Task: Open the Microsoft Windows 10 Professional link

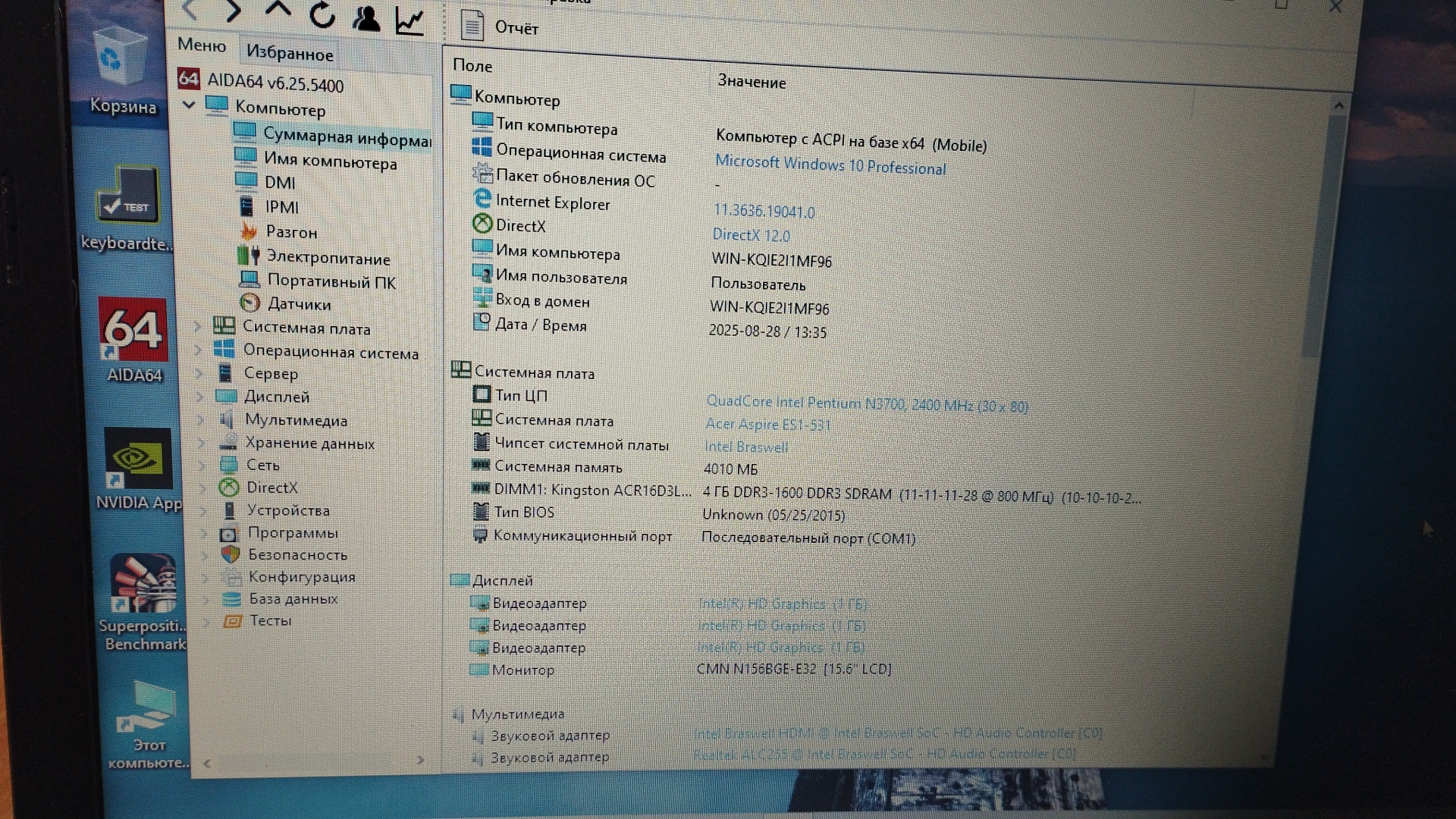Action: coord(830,165)
